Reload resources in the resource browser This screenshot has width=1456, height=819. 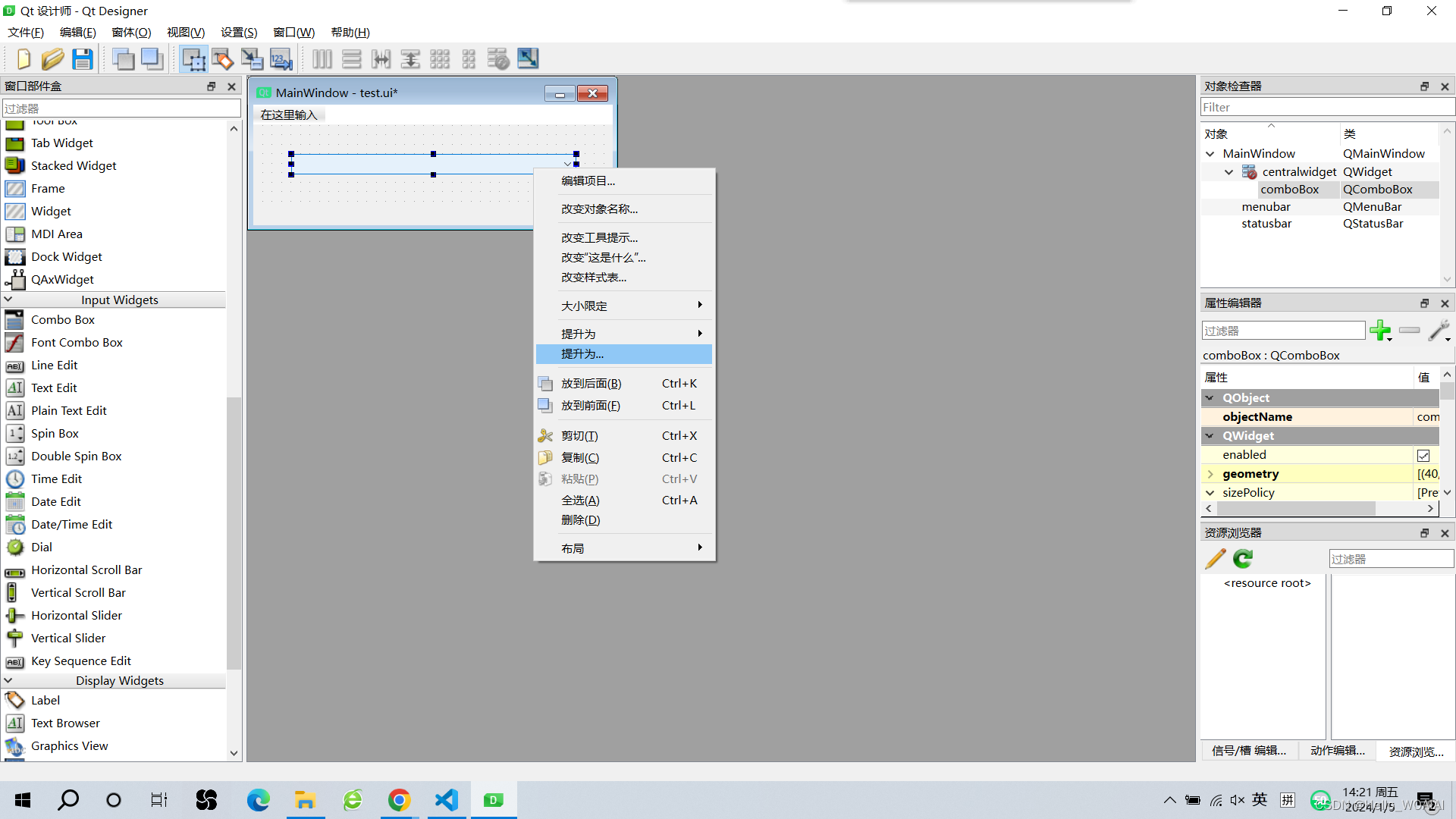pos(1242,559)
